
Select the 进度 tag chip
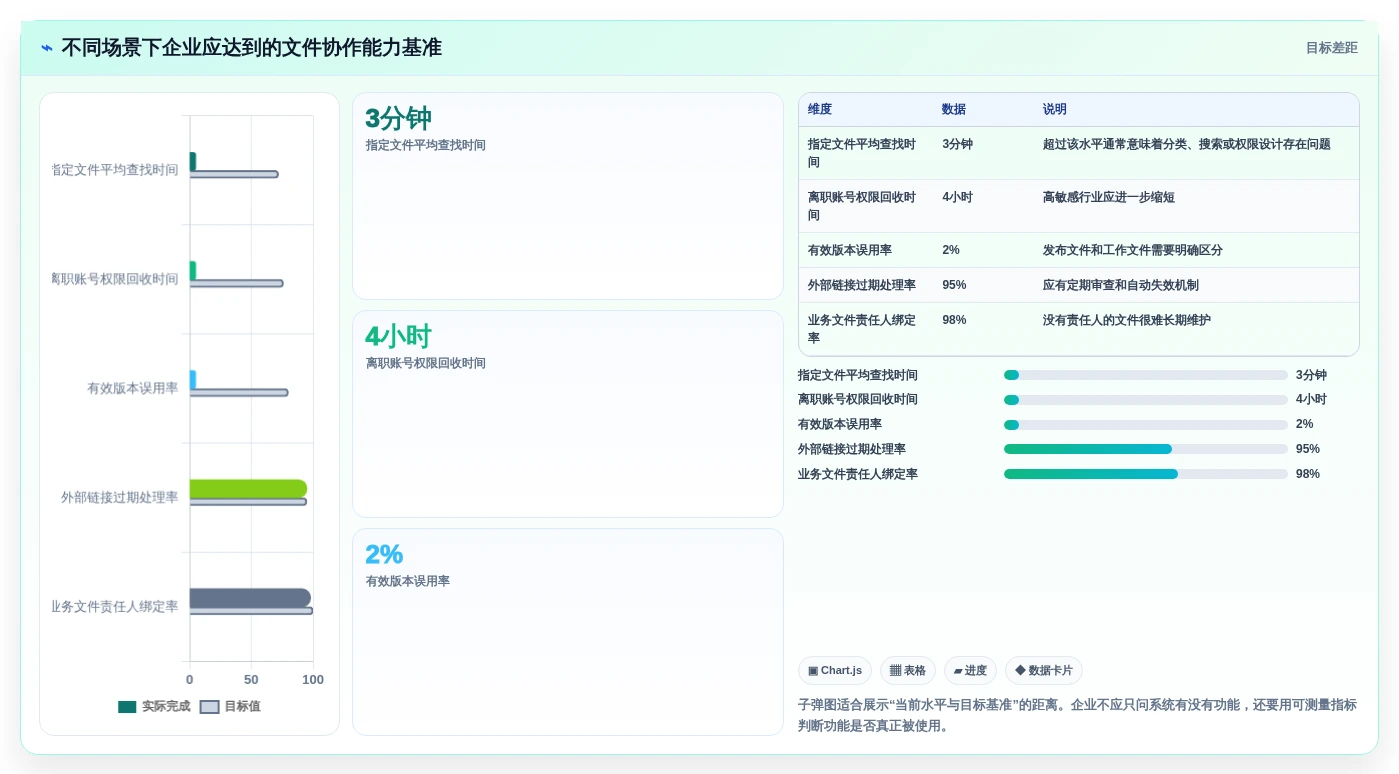click(x=970, y=671)
